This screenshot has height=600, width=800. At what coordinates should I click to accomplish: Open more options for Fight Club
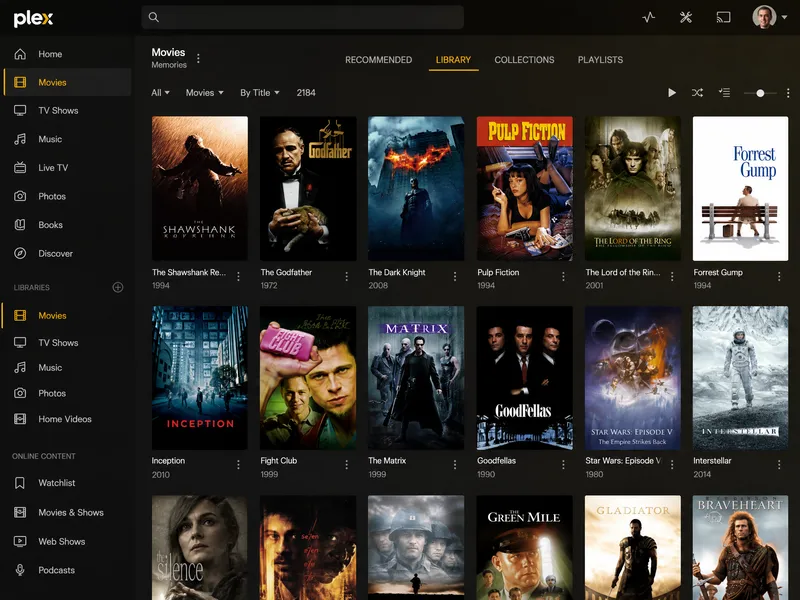click(346, 465)
